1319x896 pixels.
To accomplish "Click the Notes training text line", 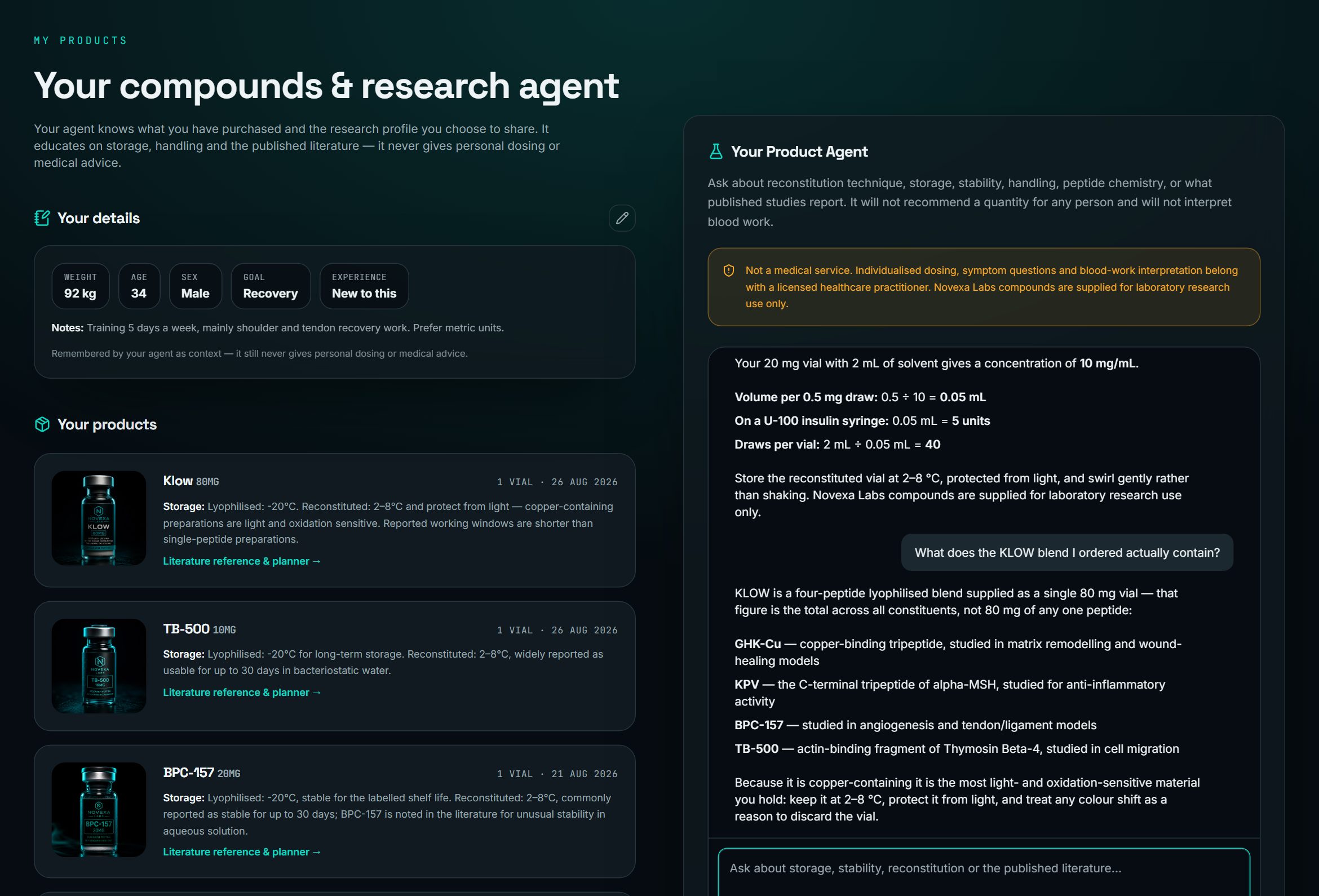I will pyautogui.click(x=277, y=327).
